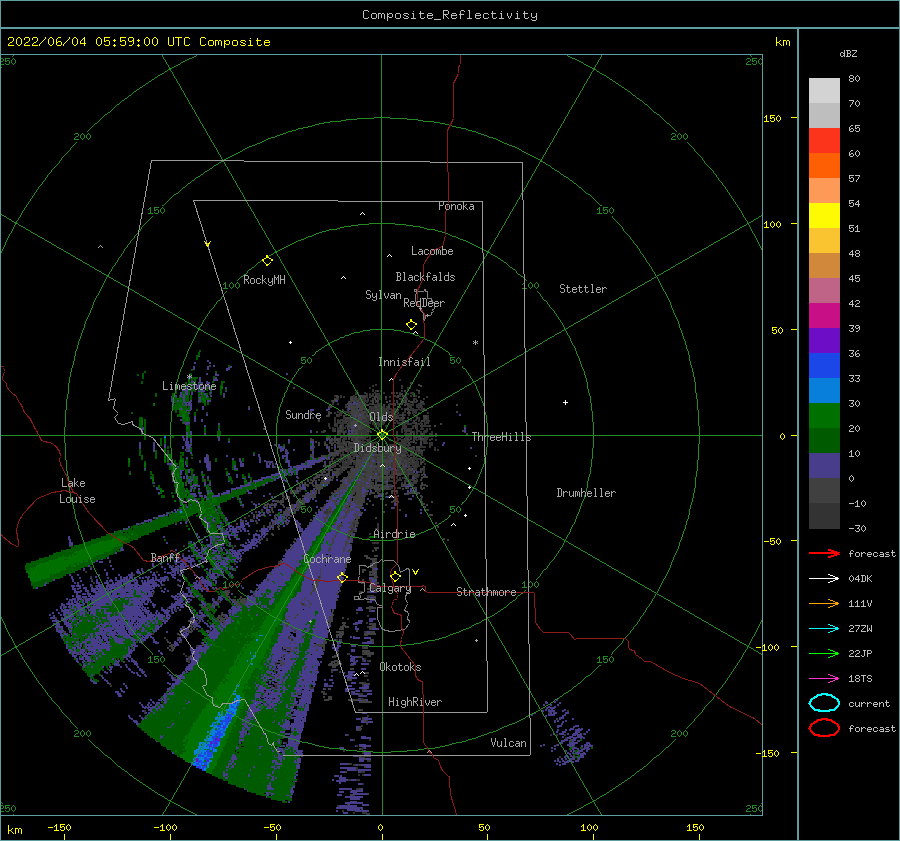Pick the orange swatch between 60 and 57 dBZ

824,166
